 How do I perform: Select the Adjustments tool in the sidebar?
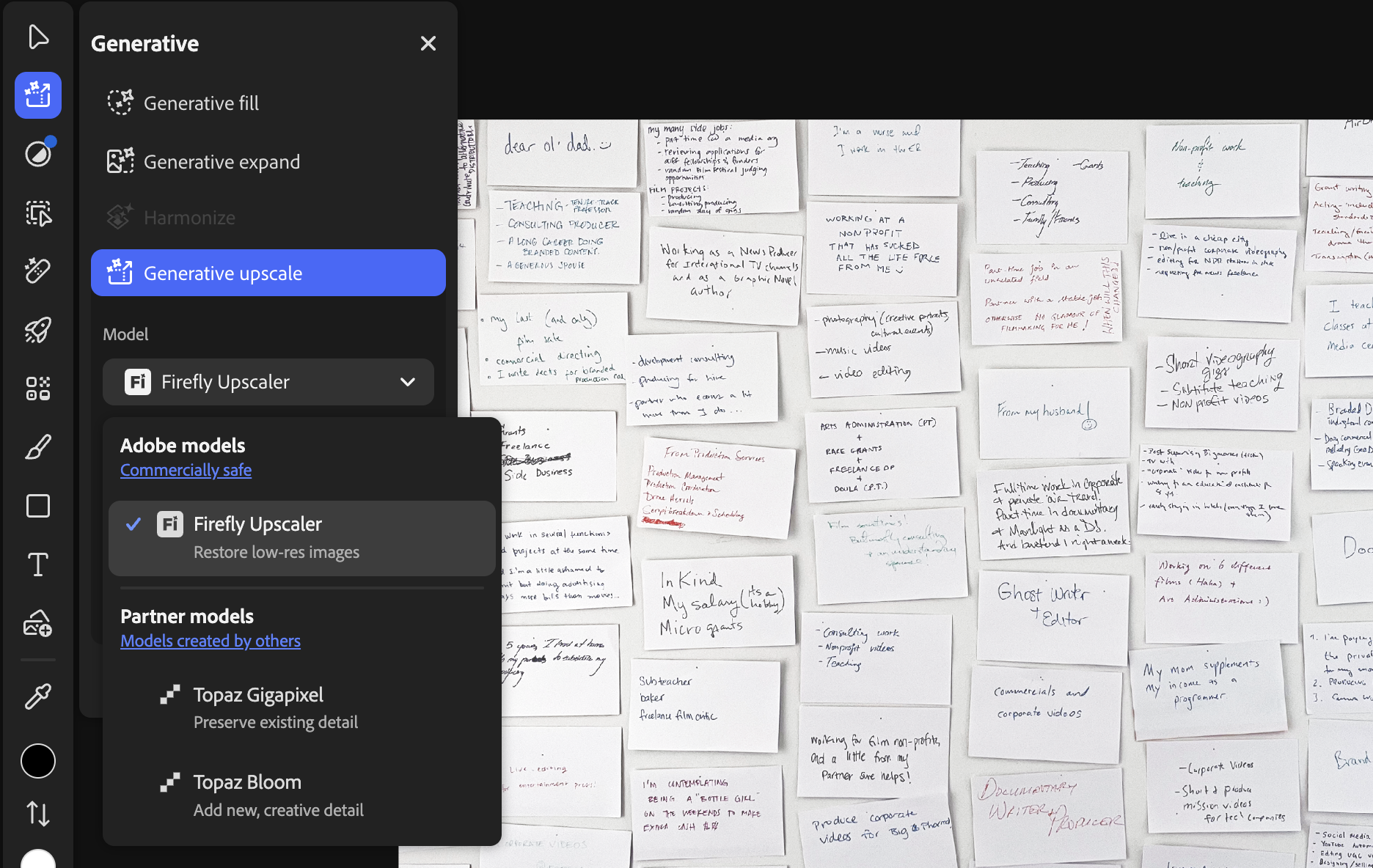coord(37,154)
